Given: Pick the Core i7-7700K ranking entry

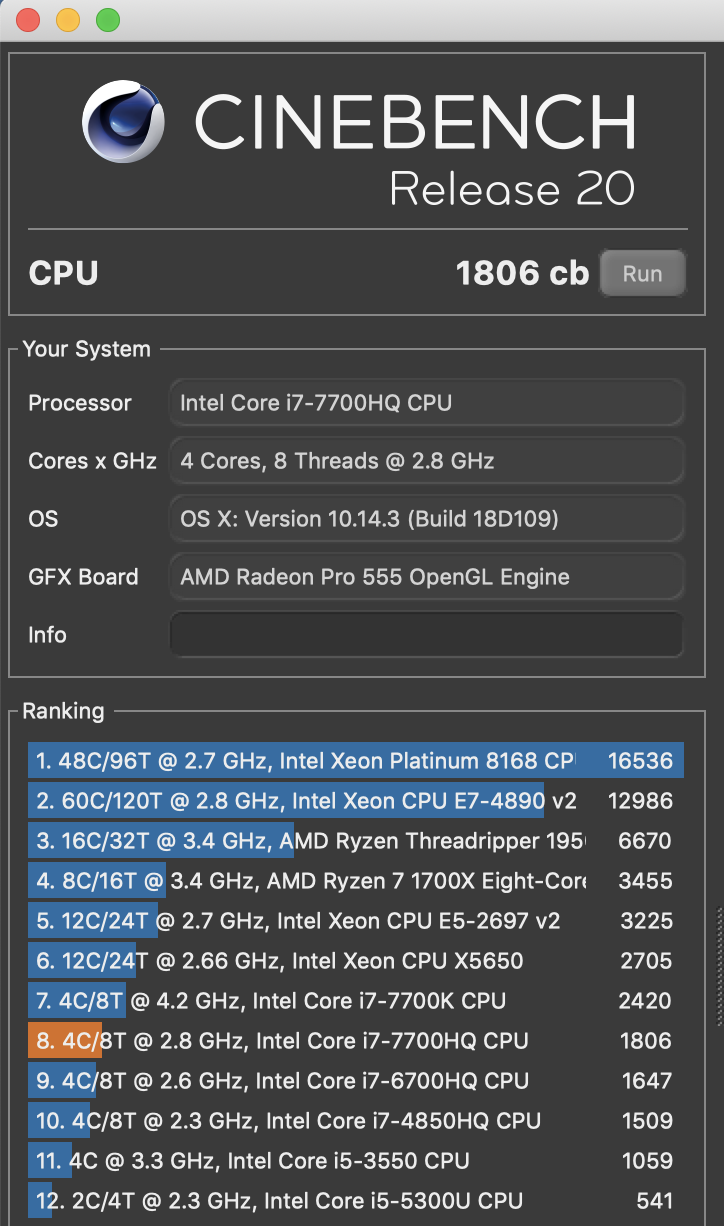Looking at the screenshot, I should 355,1001.
